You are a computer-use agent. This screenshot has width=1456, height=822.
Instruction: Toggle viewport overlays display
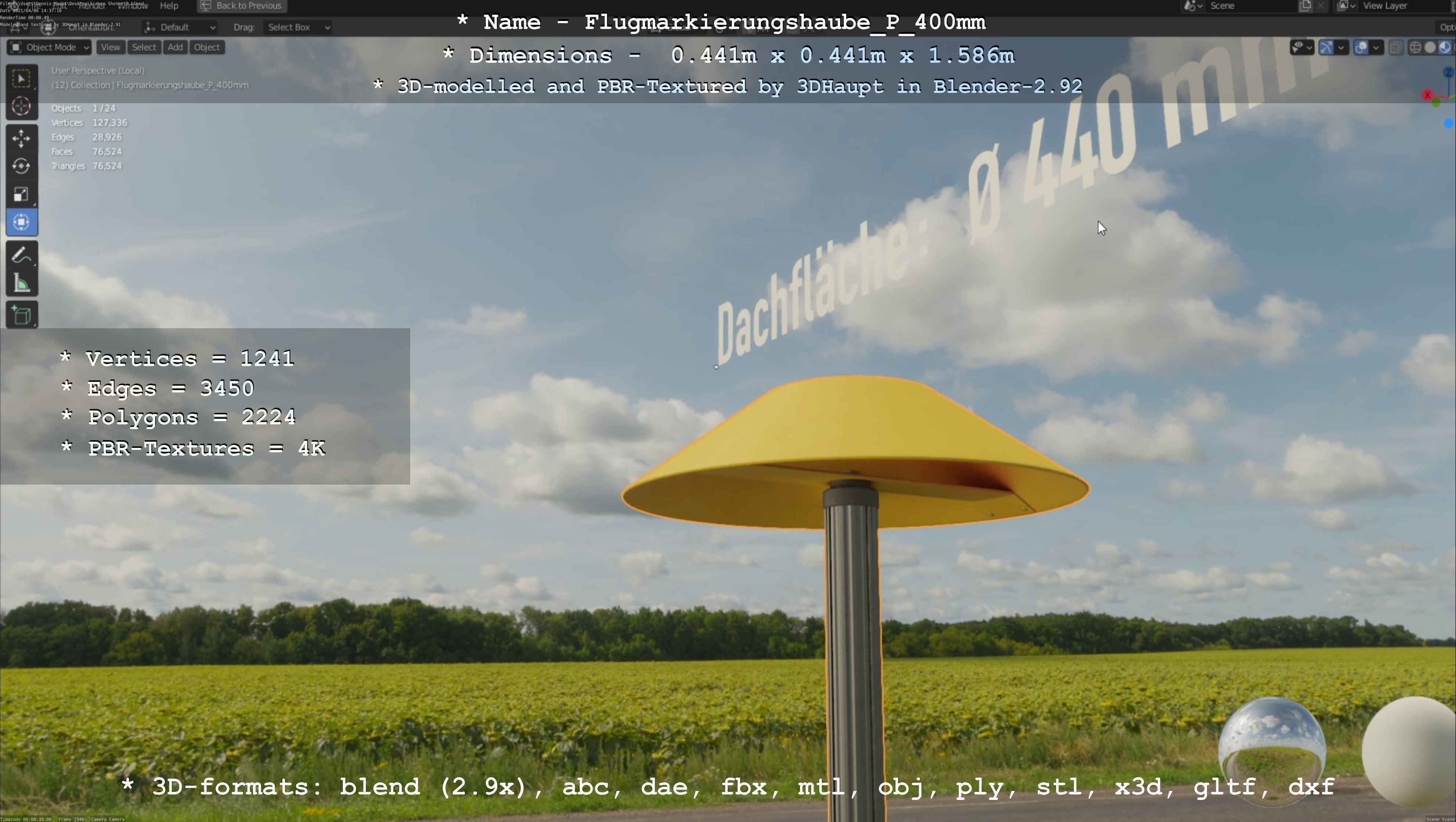tap(1362, 47)
